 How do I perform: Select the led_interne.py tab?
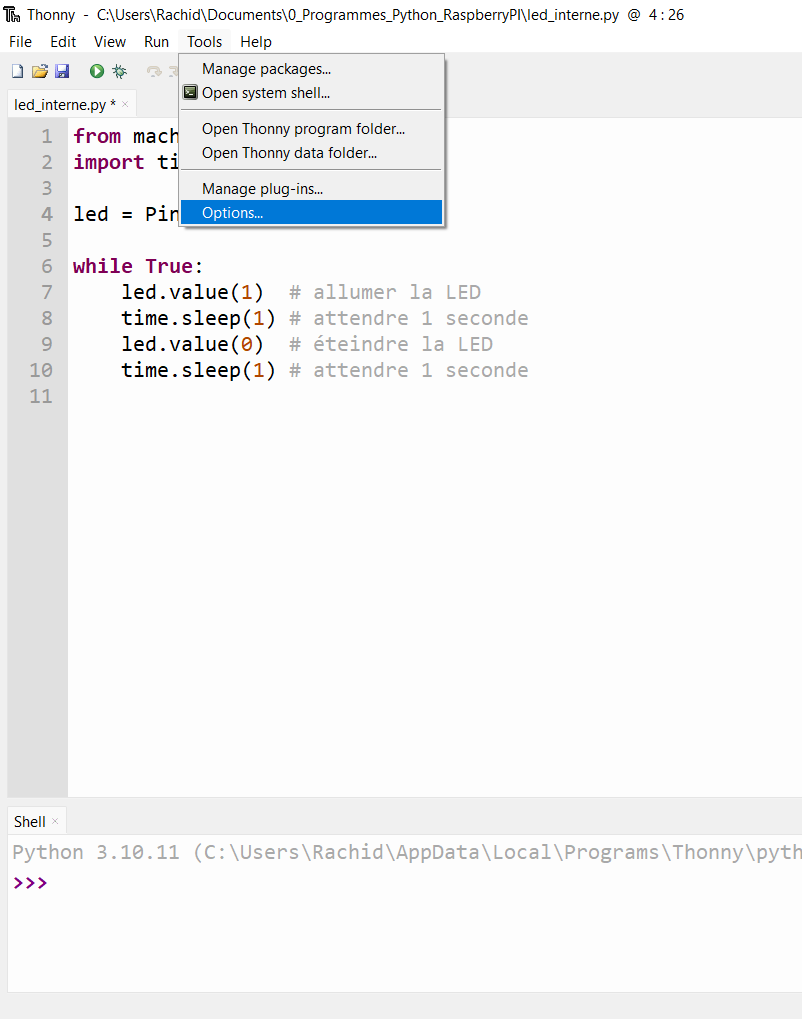point(60,104)
